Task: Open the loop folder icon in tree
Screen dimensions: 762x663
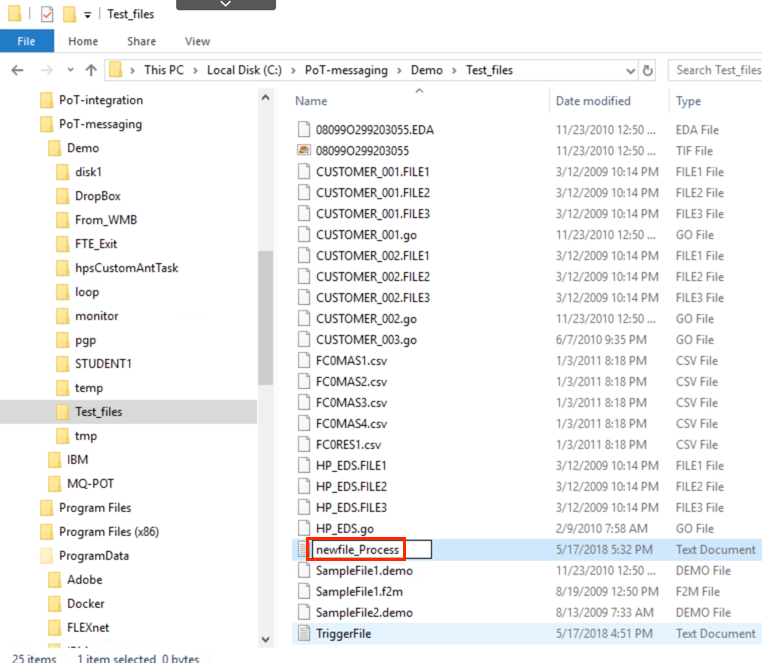Action: click(62, 292)
